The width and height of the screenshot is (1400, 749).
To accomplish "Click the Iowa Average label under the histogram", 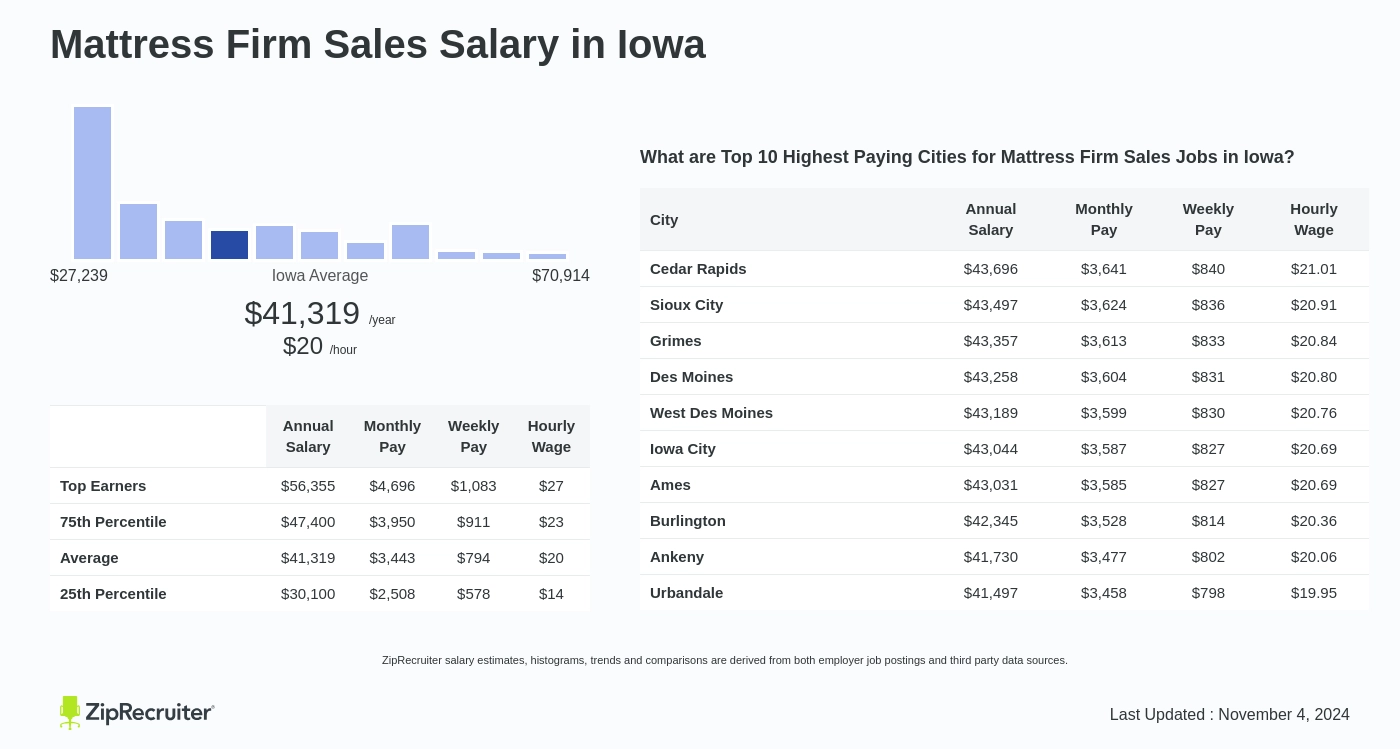I will point(320,276).
